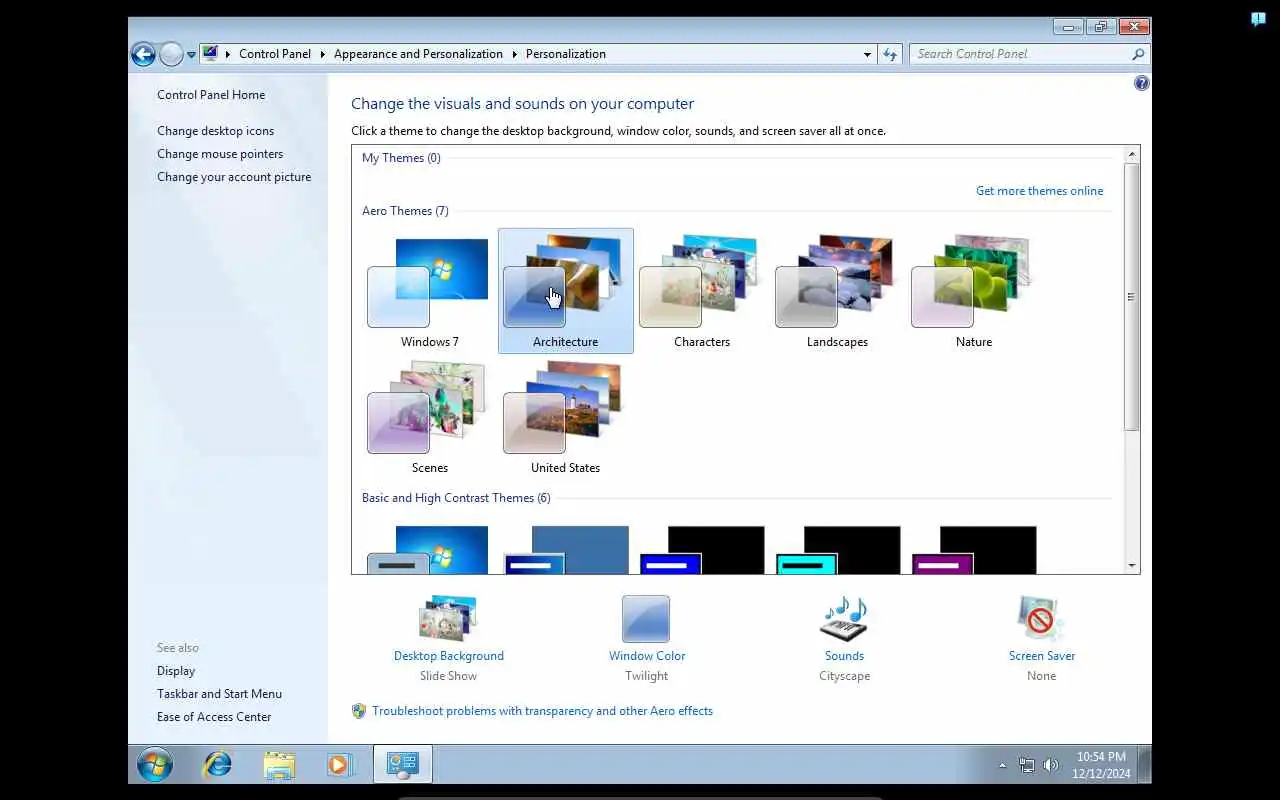Screen dimensions: 1280x800
Task: Click the Sounds link text
Action: (844, 656)
